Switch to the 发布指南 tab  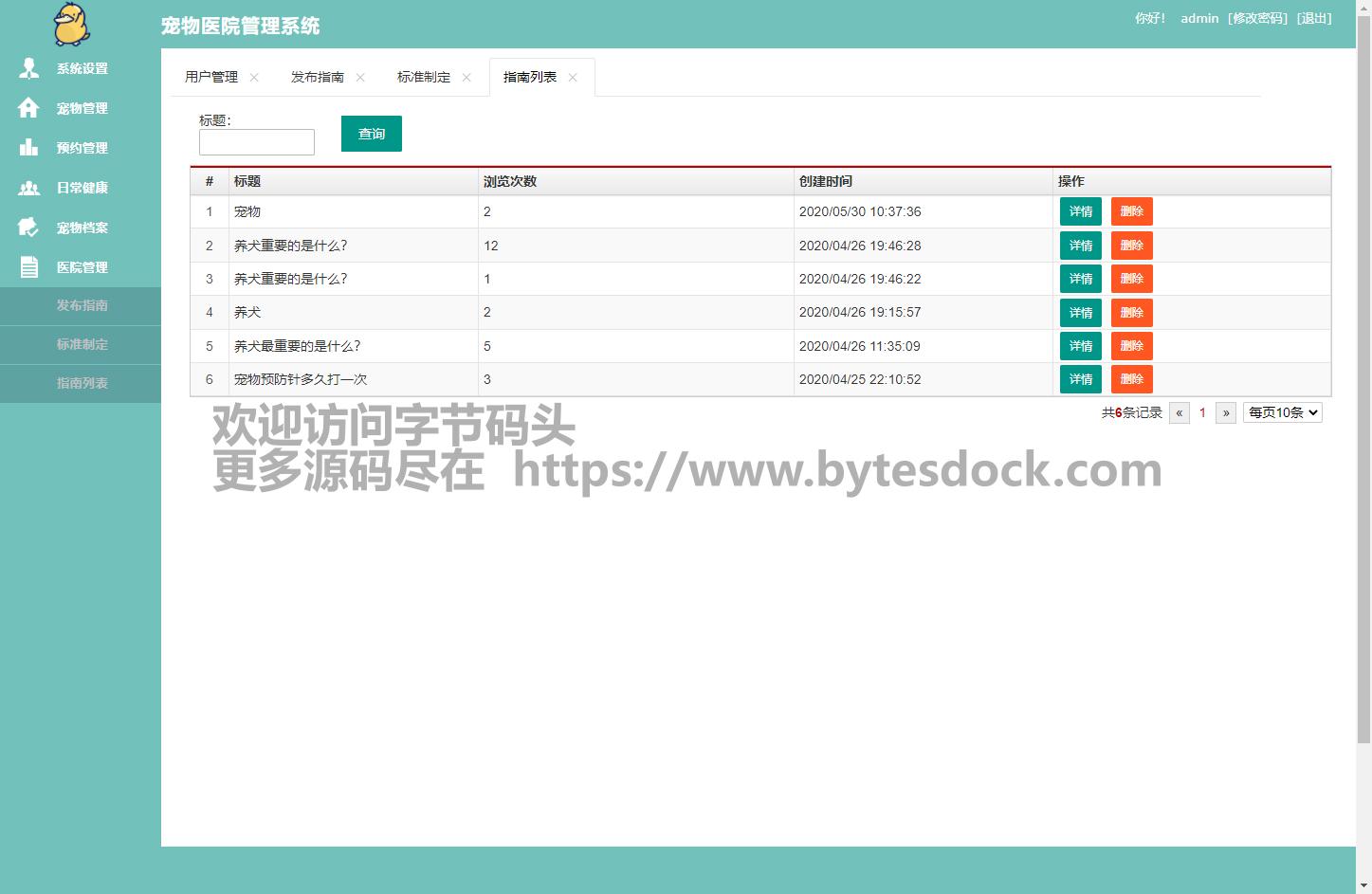point(317,77)
